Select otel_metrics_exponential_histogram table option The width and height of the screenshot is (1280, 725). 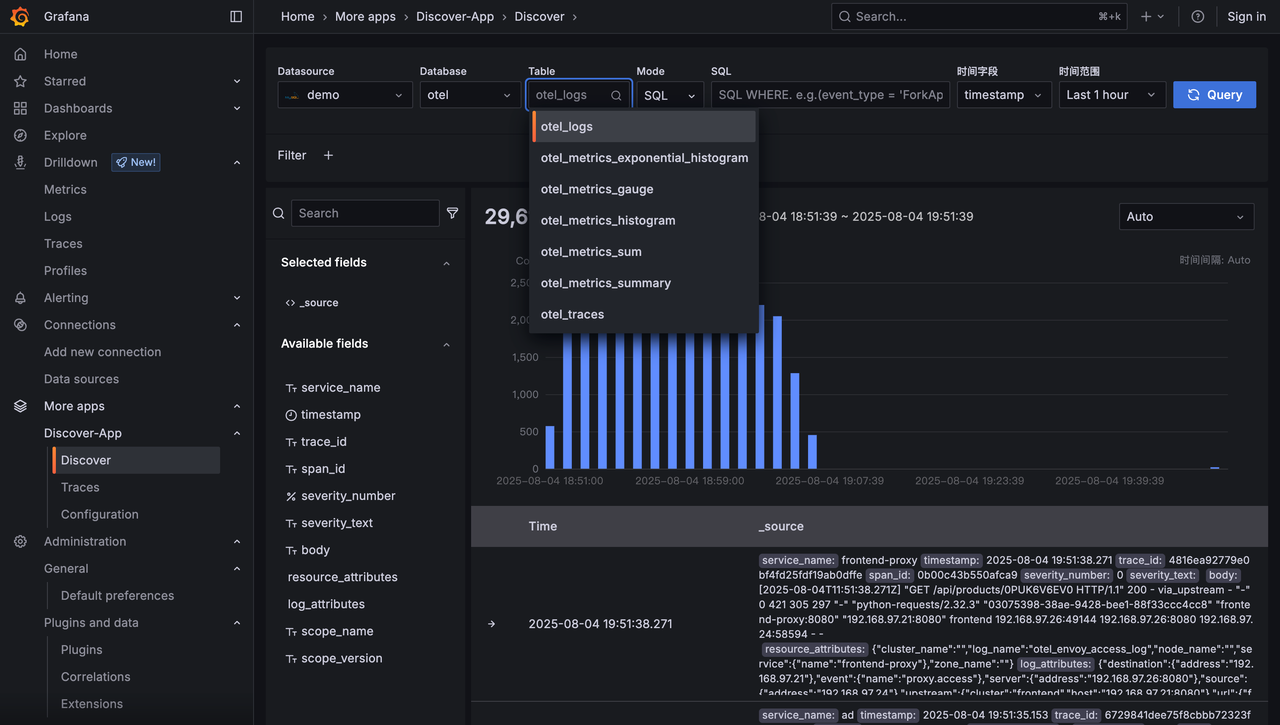pyautogui.click(x=644, y=158)
